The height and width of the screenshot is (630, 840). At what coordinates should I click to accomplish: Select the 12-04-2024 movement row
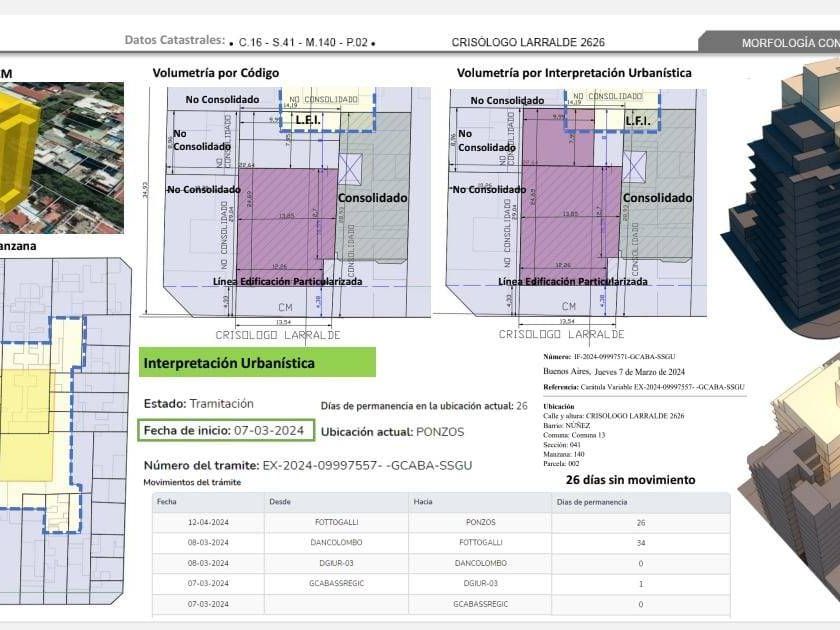[441, 522]
